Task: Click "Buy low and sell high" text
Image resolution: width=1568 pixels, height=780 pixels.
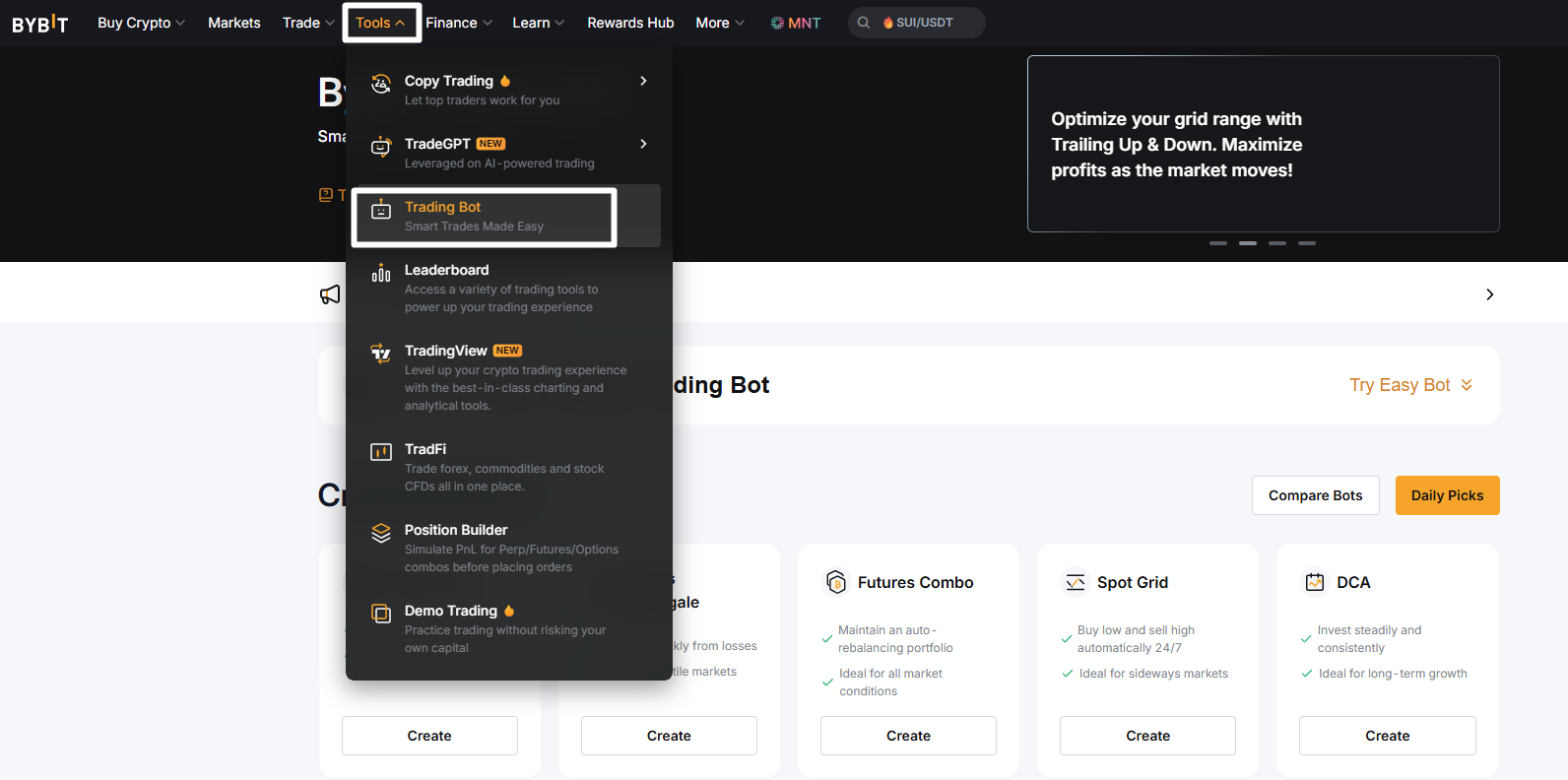Action: point(1136,639)
